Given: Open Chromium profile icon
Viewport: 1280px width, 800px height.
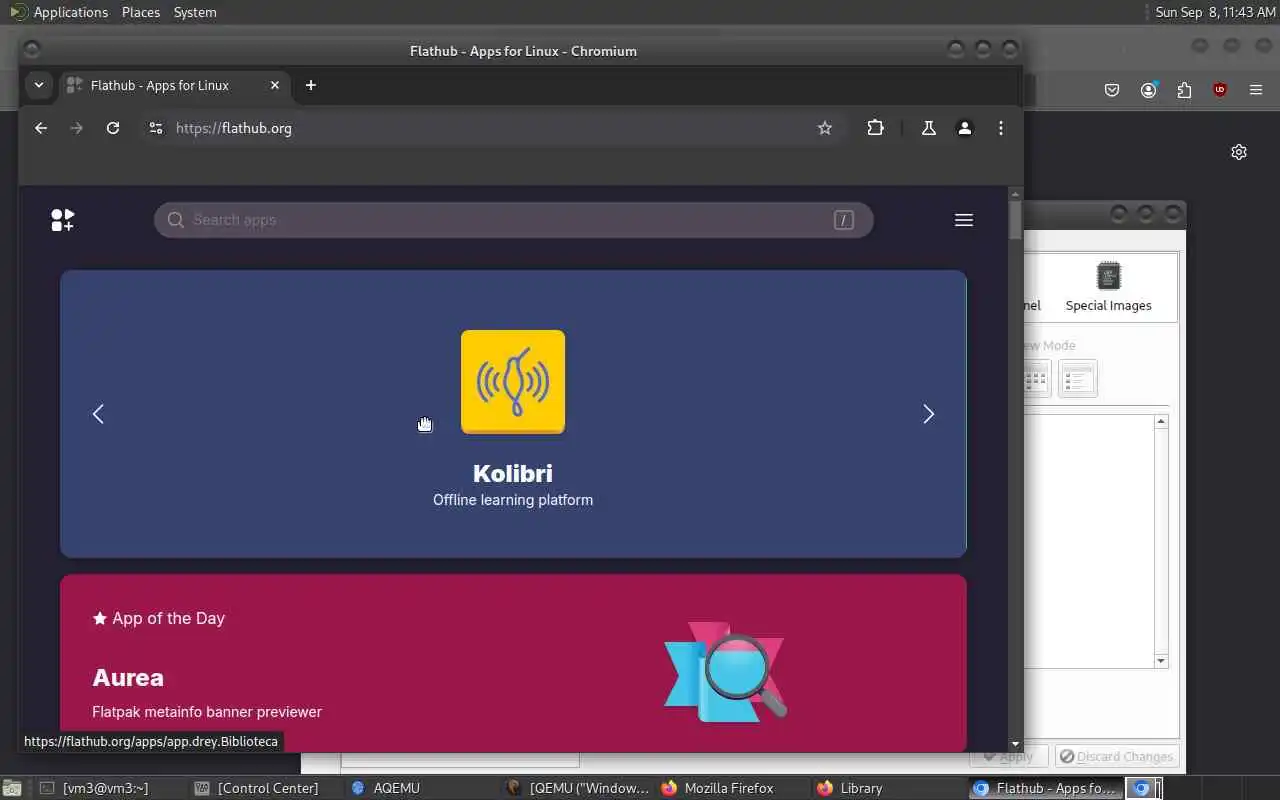Looking at the screenshot, I should pyautogui.click(x=965, y=128).
